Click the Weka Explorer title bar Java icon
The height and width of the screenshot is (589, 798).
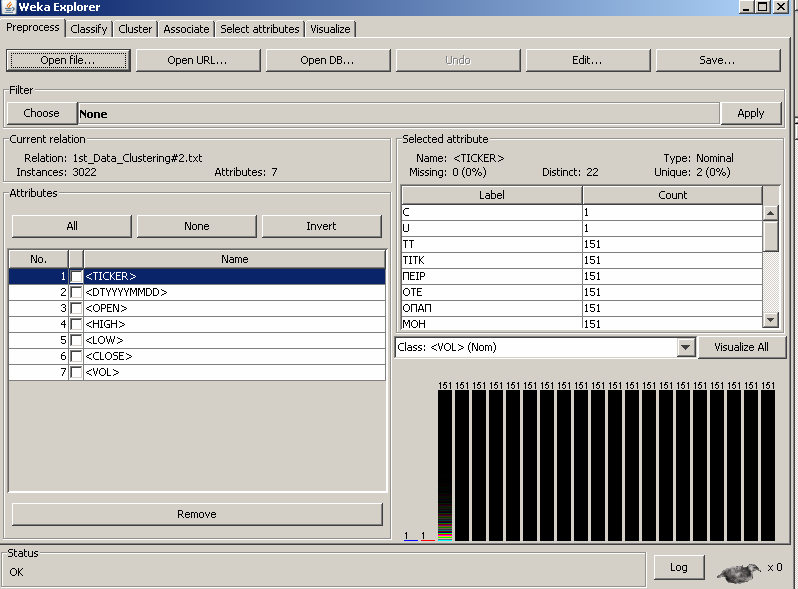pyautogui.click(x=9, y=7)
